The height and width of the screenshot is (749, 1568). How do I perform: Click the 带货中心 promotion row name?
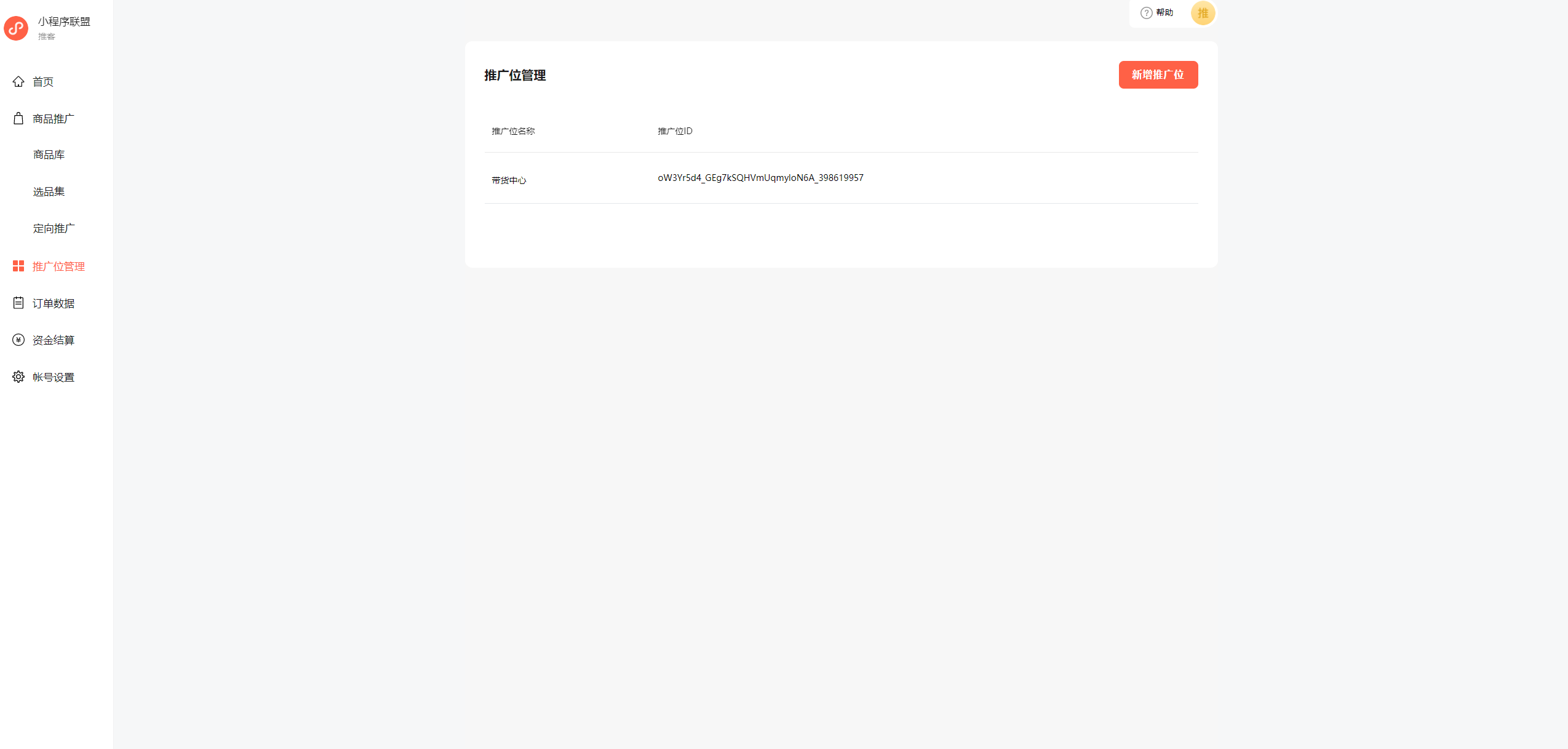tap(509, 180)
